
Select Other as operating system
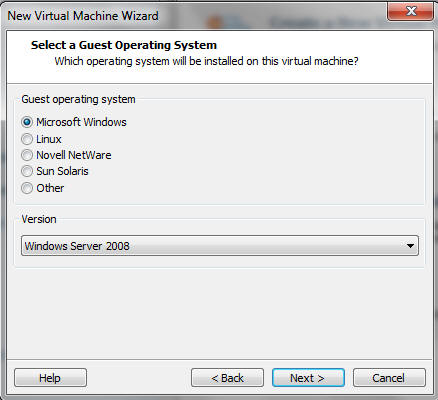click(x=27, y=188)
